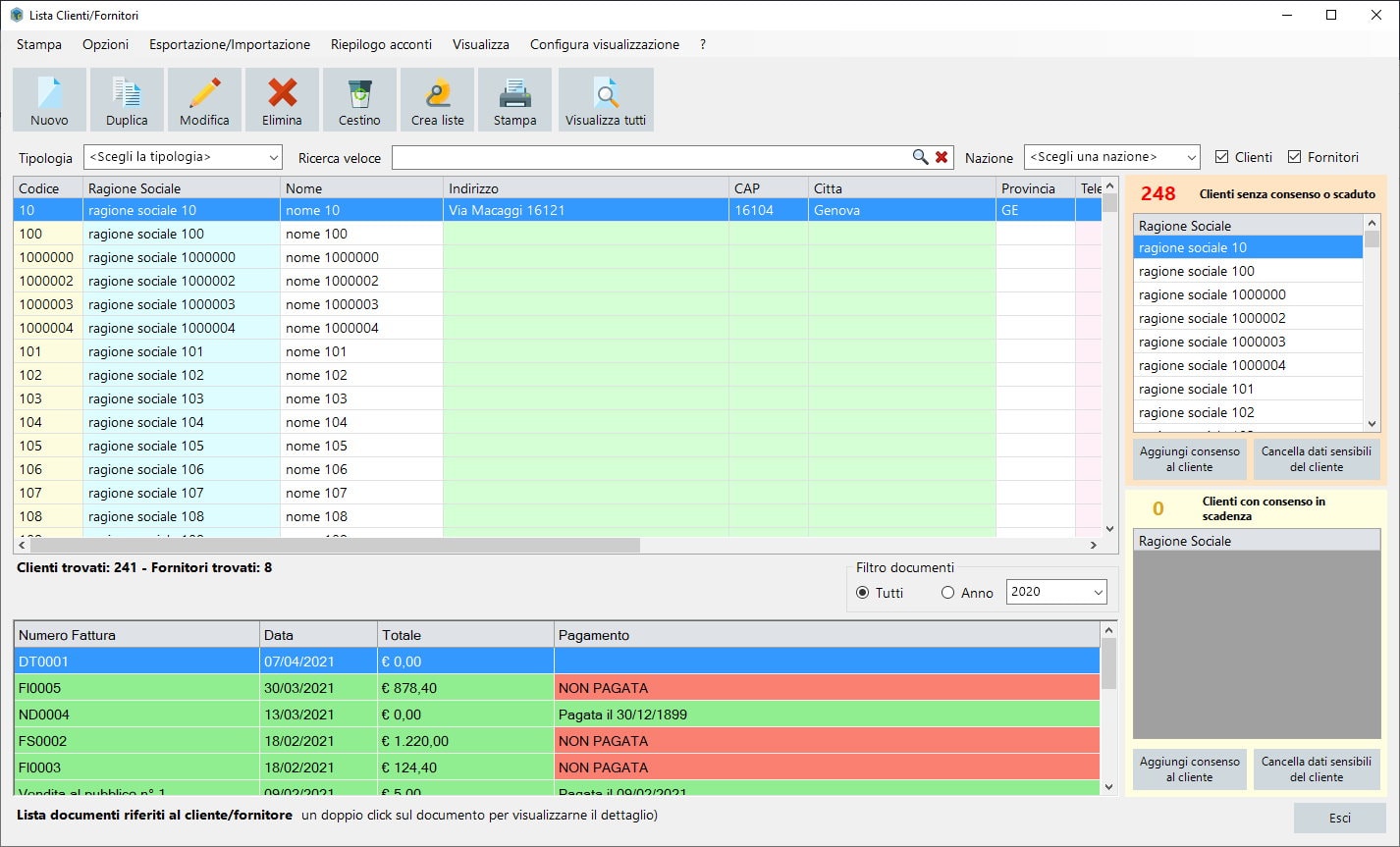Clear quick search with the red X
1400x847 pixels.
[x=942, y=157]
